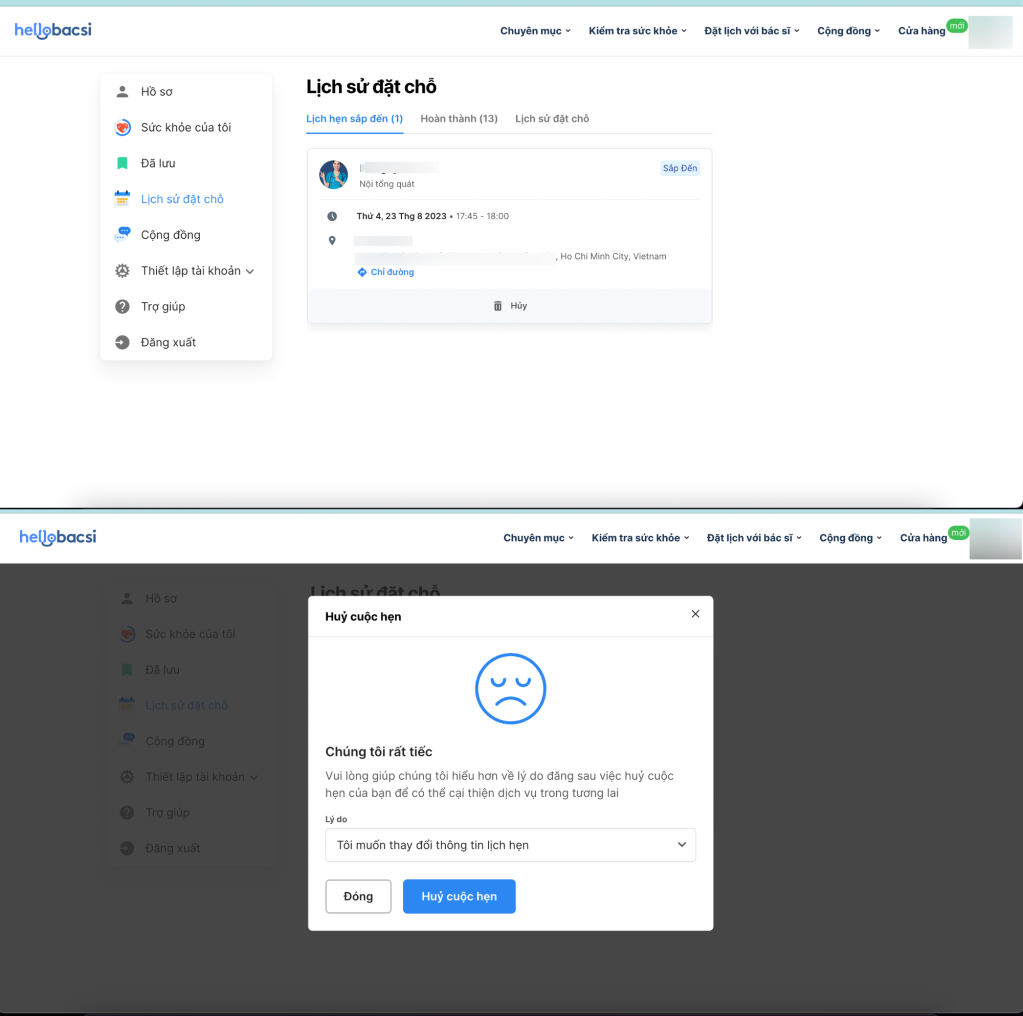Click the Chỉ đường directions arrow icon
Image resolution: width=1023 pixels, height=1016 pixels.
362,272
